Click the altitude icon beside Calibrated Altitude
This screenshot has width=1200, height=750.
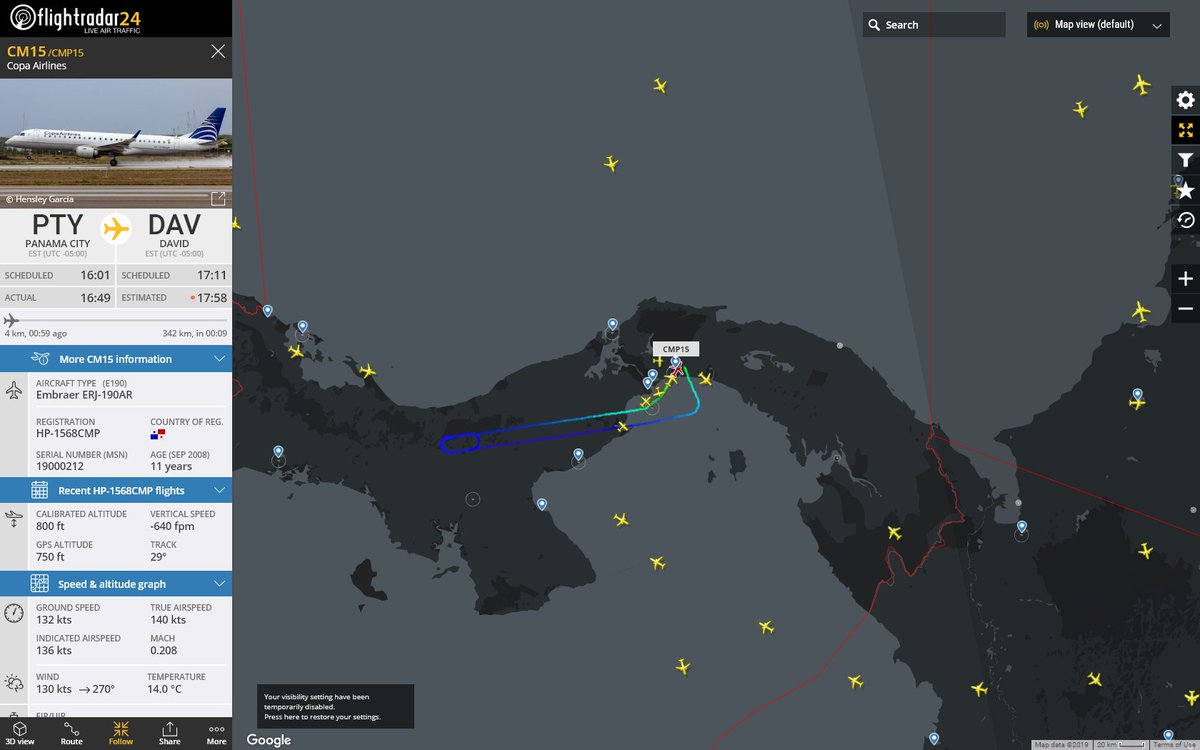[14, 519]
